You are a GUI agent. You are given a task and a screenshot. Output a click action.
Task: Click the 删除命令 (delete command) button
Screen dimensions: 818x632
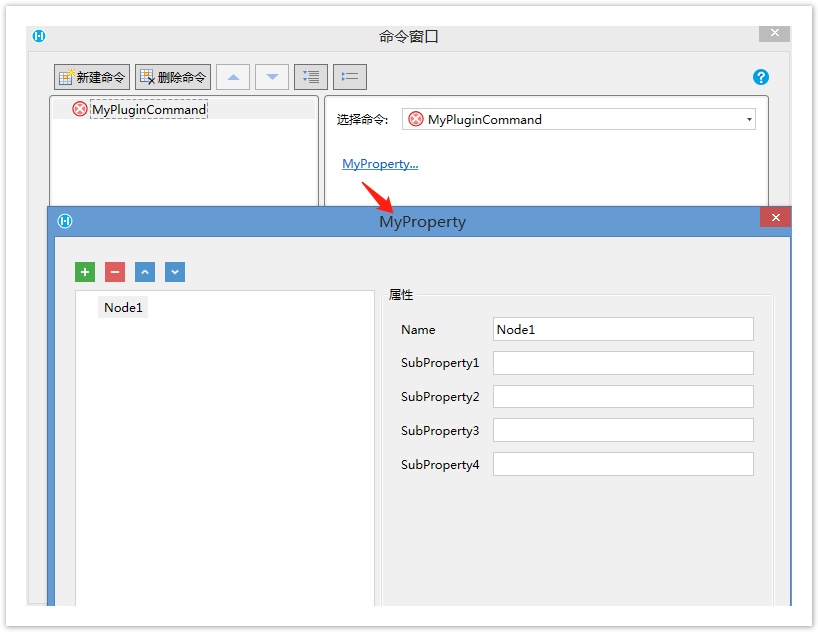pos(173,77)
